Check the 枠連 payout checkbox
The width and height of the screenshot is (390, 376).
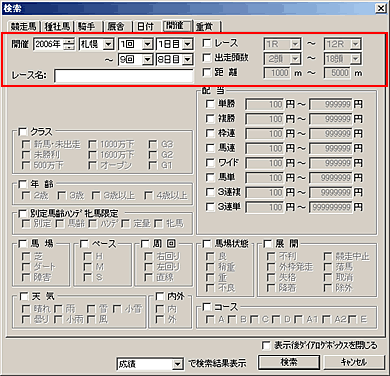(210, 133)
